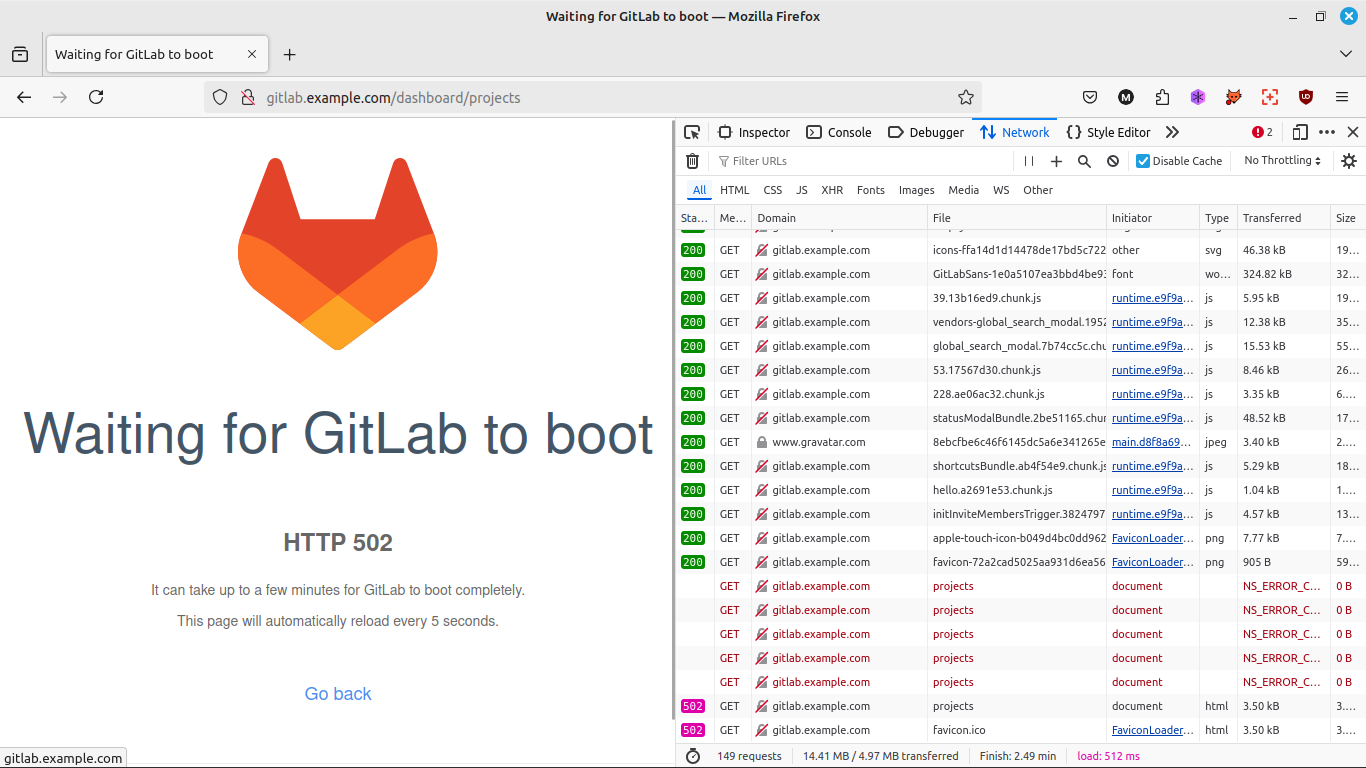
Task: Filter requests by HTML
Action: click(x=734, y=190)
